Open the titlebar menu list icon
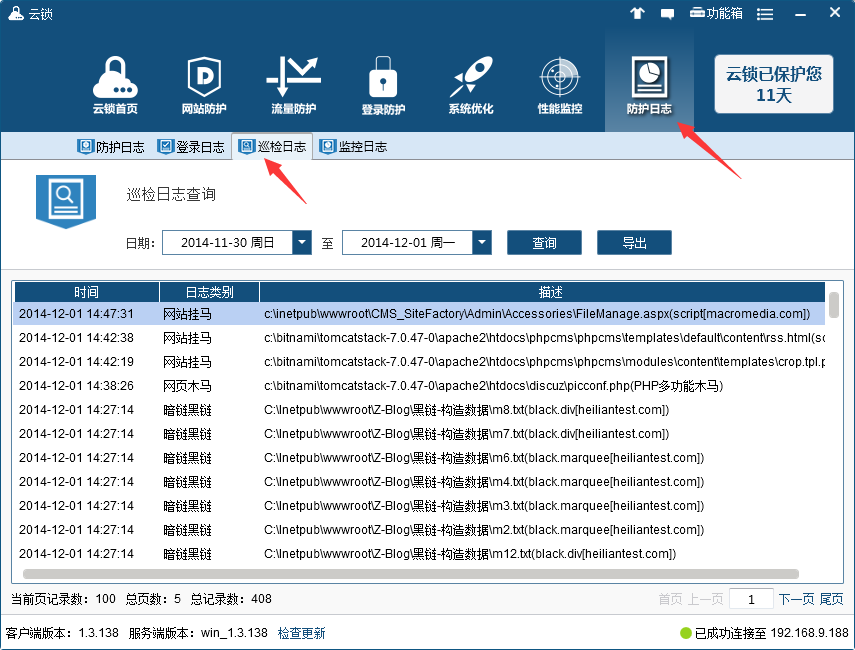This screenshot has height=650, width=855. coord(764,13)
